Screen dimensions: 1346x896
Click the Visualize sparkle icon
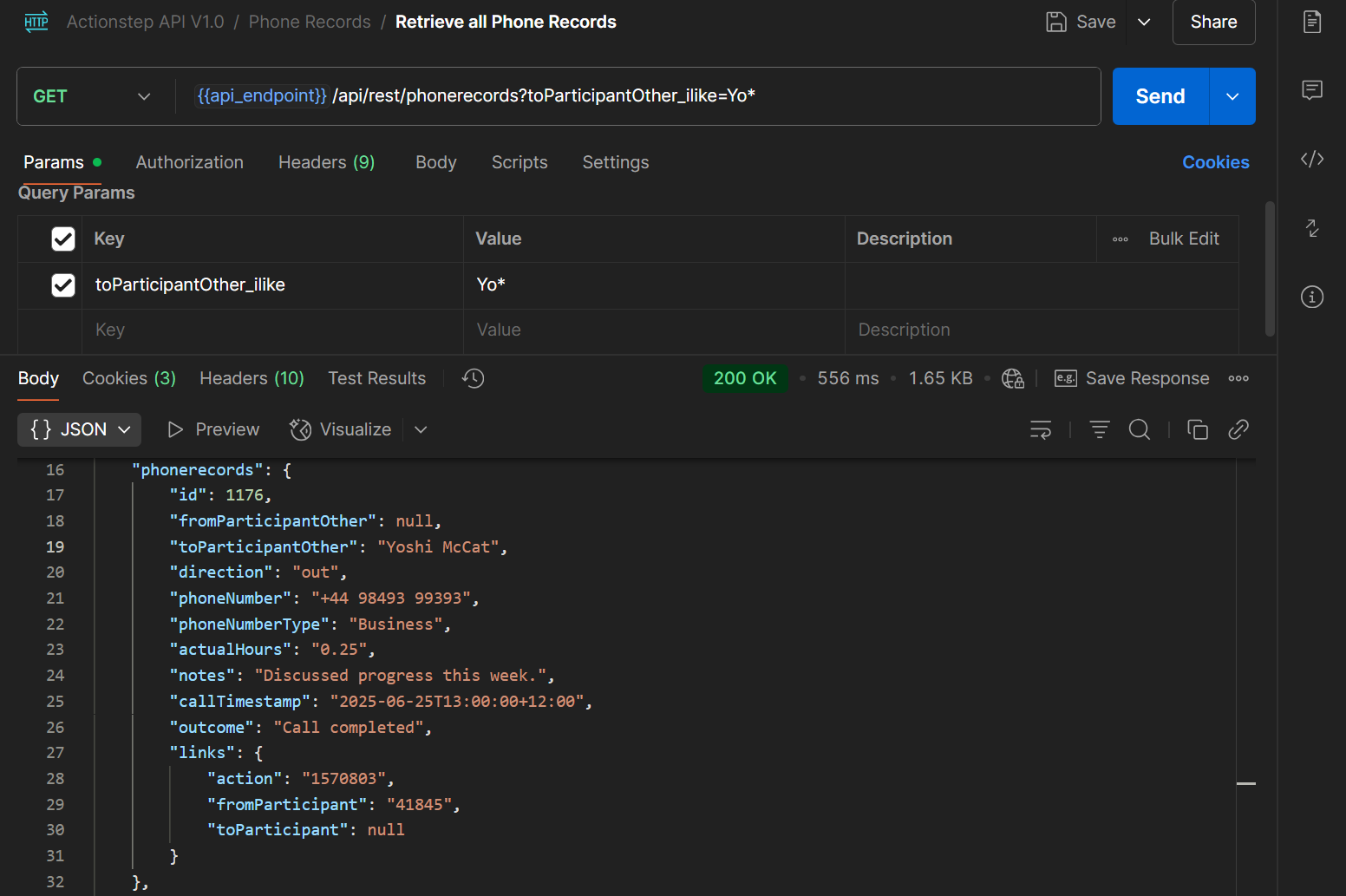coord(300,429)
